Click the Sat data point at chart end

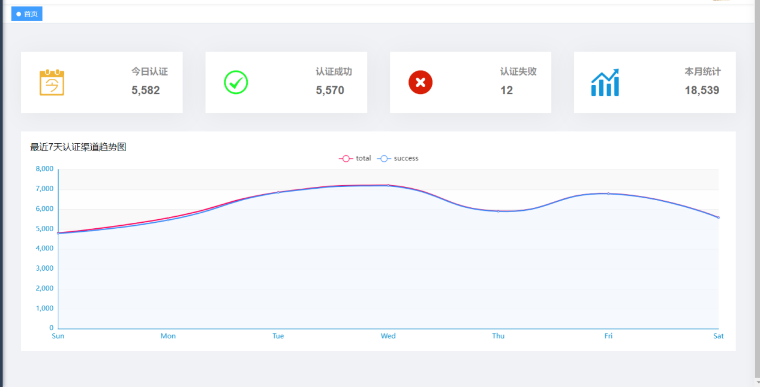pyautogui.click(x=718, y=217)
